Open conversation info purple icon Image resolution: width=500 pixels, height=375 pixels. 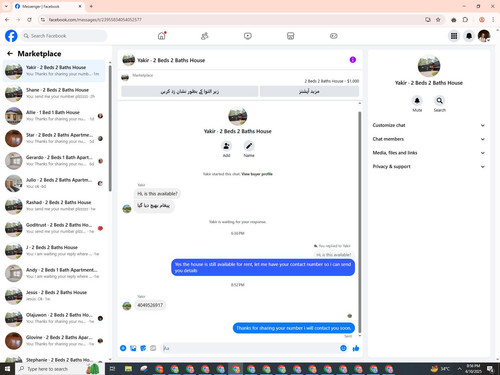pyautogui.click(x=353, y=60)
